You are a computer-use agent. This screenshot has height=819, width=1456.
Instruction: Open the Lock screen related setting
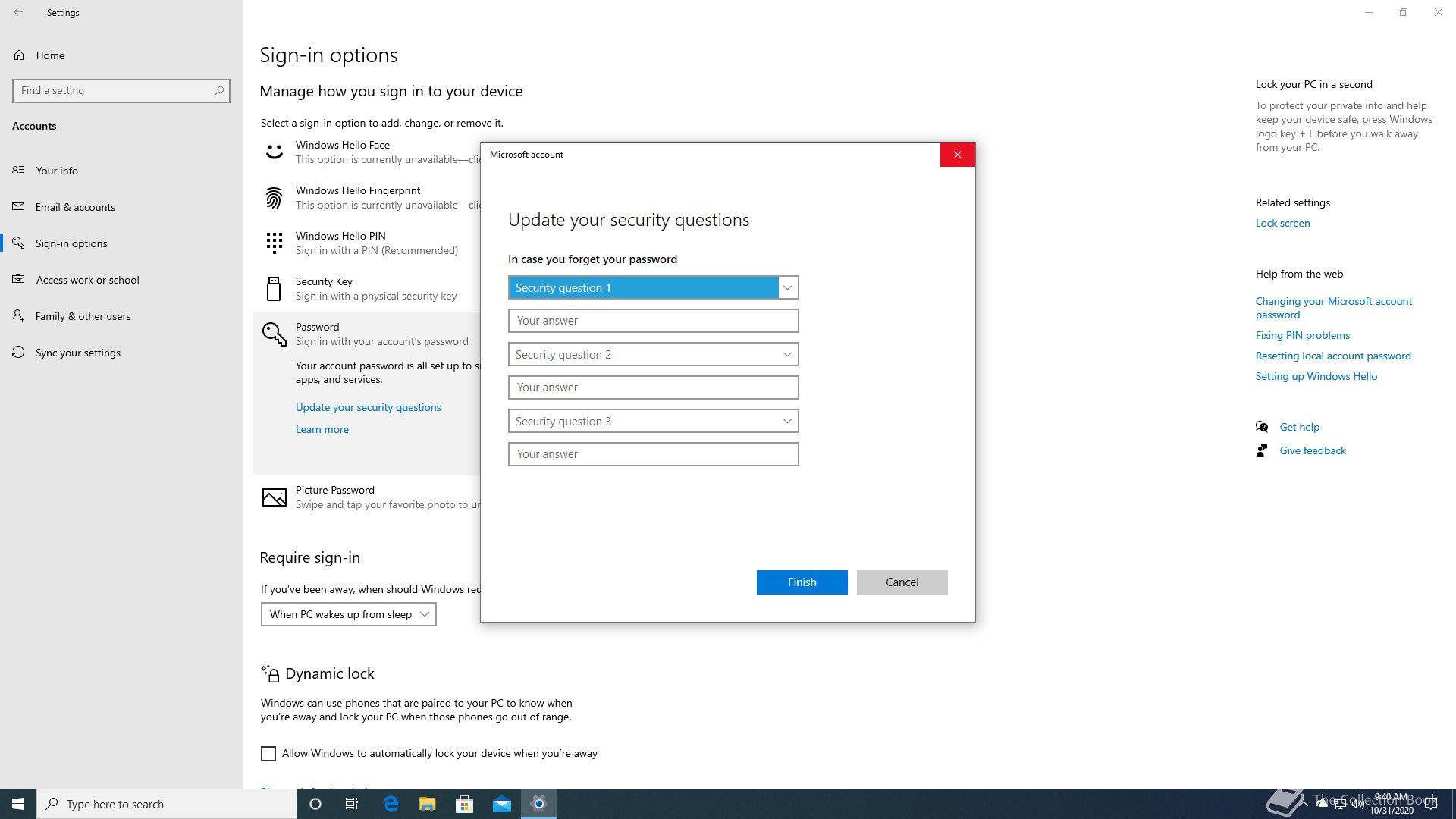[x=1282, y=223]
